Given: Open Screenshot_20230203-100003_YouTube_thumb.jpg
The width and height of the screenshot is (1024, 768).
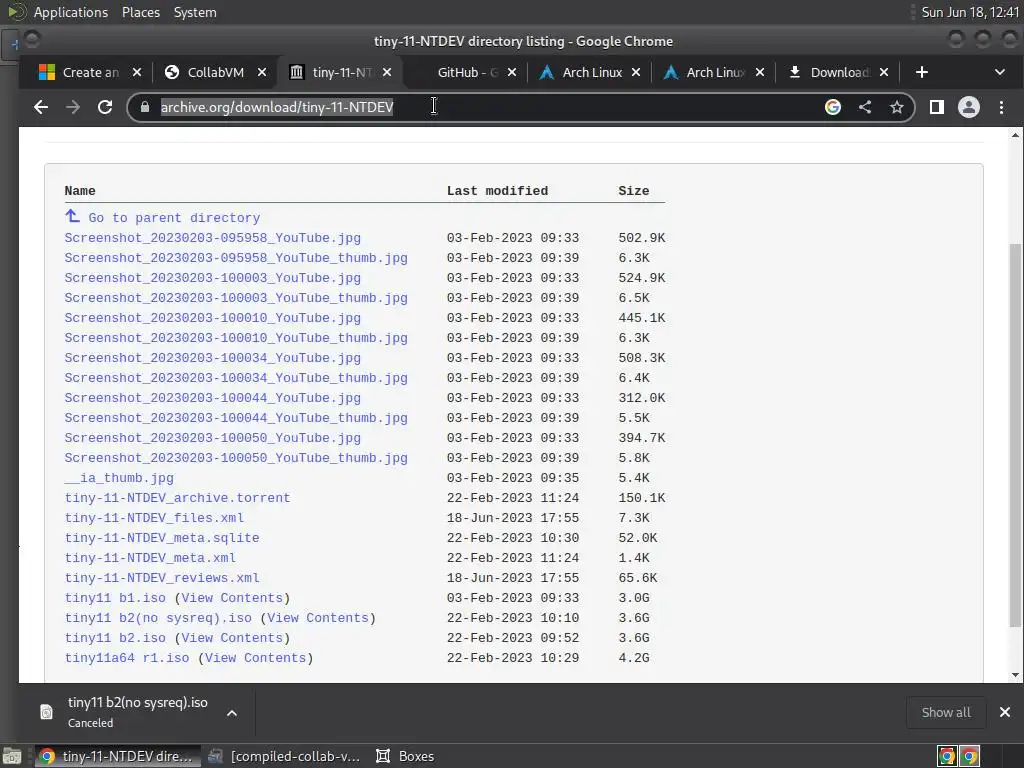Looking at the screenshot, I should pos(236,298).
